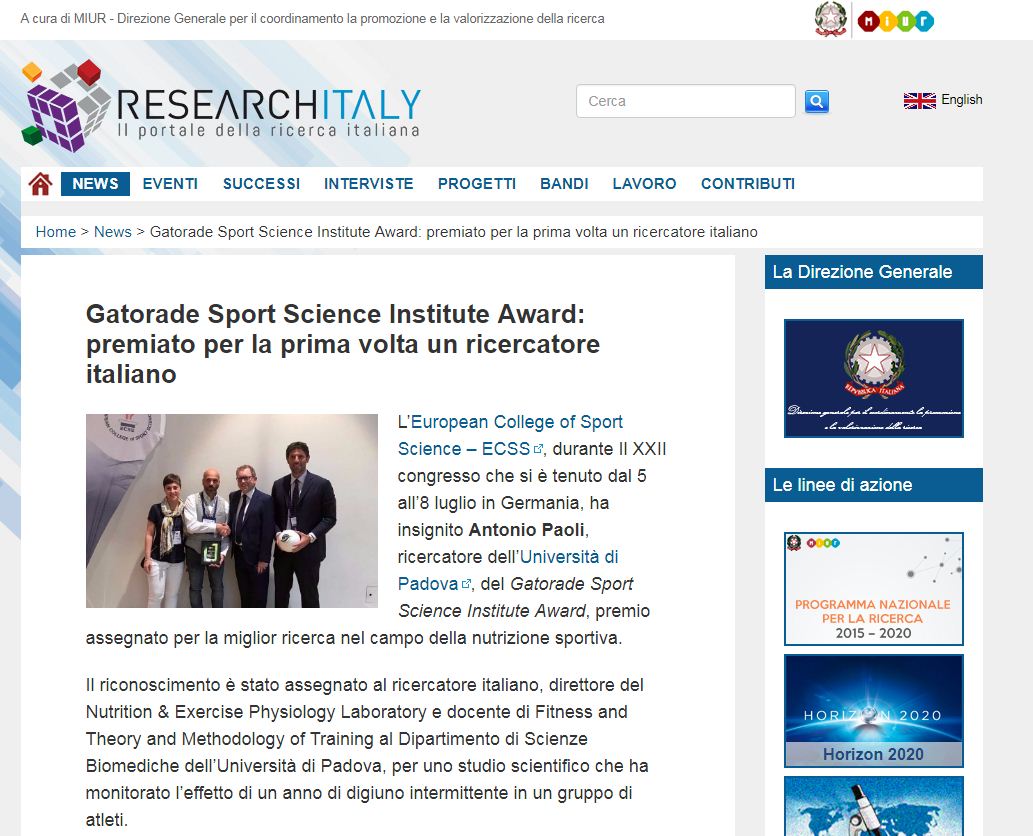Click the article headline about Gatorade Award
1033x836 pixels.
[x=343, y=344]
